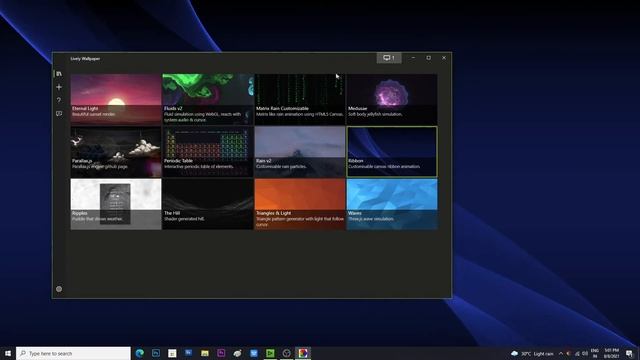Image resolution: width=640 pixels, height=360 pixels.
Task: Select the Periodic Table wallpaper
Action: (x=208, y=151)
